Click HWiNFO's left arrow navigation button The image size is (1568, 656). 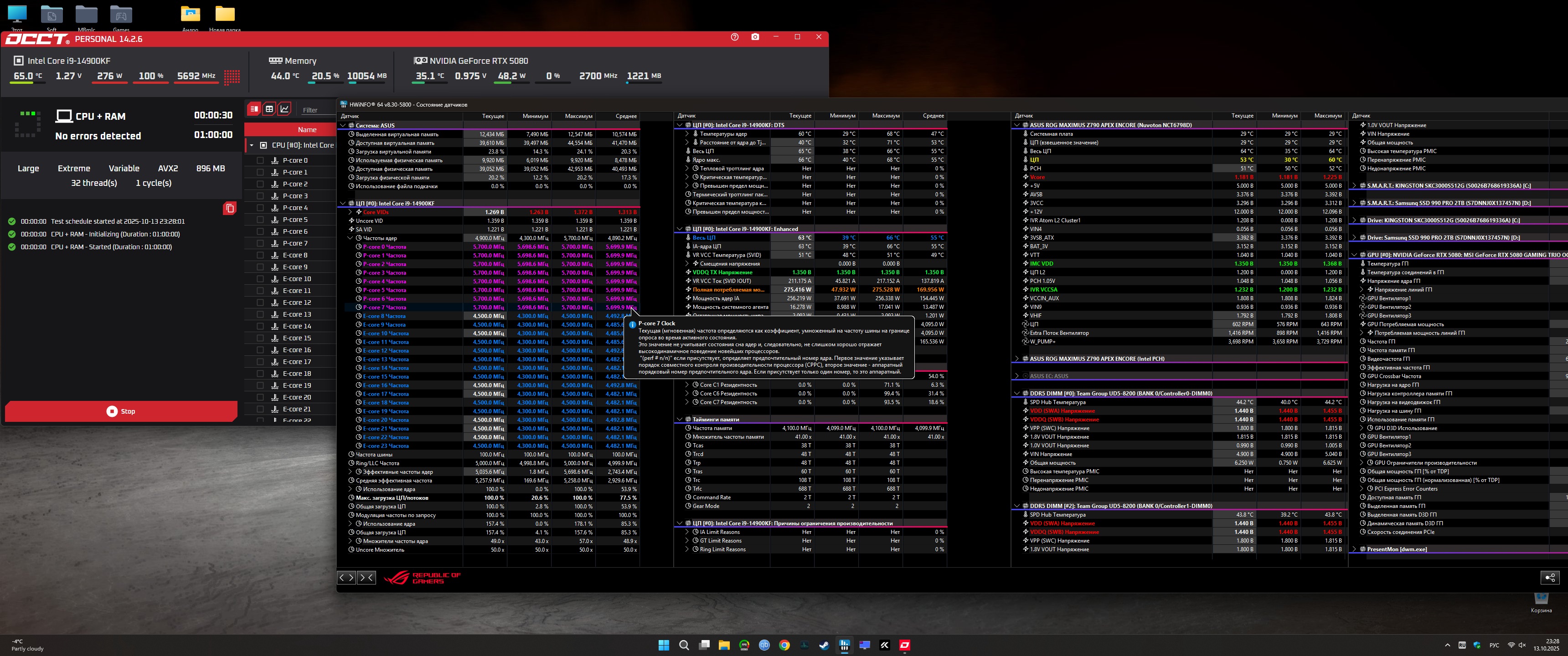[x=347, y=578]
